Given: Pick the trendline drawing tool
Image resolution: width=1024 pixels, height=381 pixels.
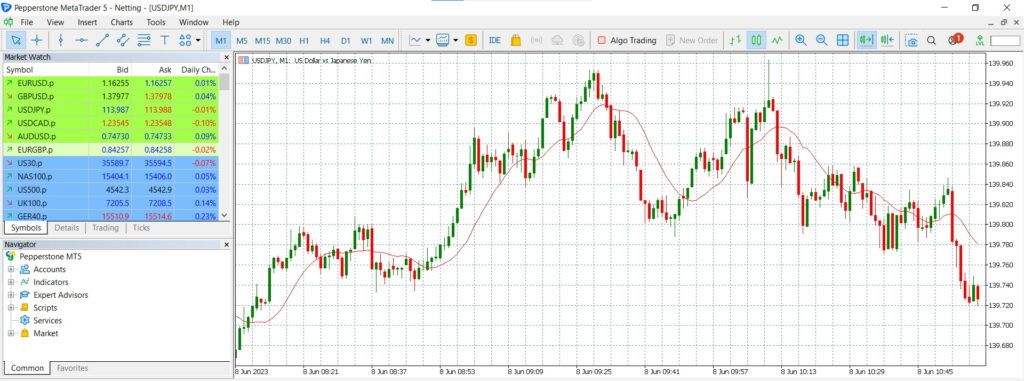Looking at the screenshot, I should coord(103,40).
